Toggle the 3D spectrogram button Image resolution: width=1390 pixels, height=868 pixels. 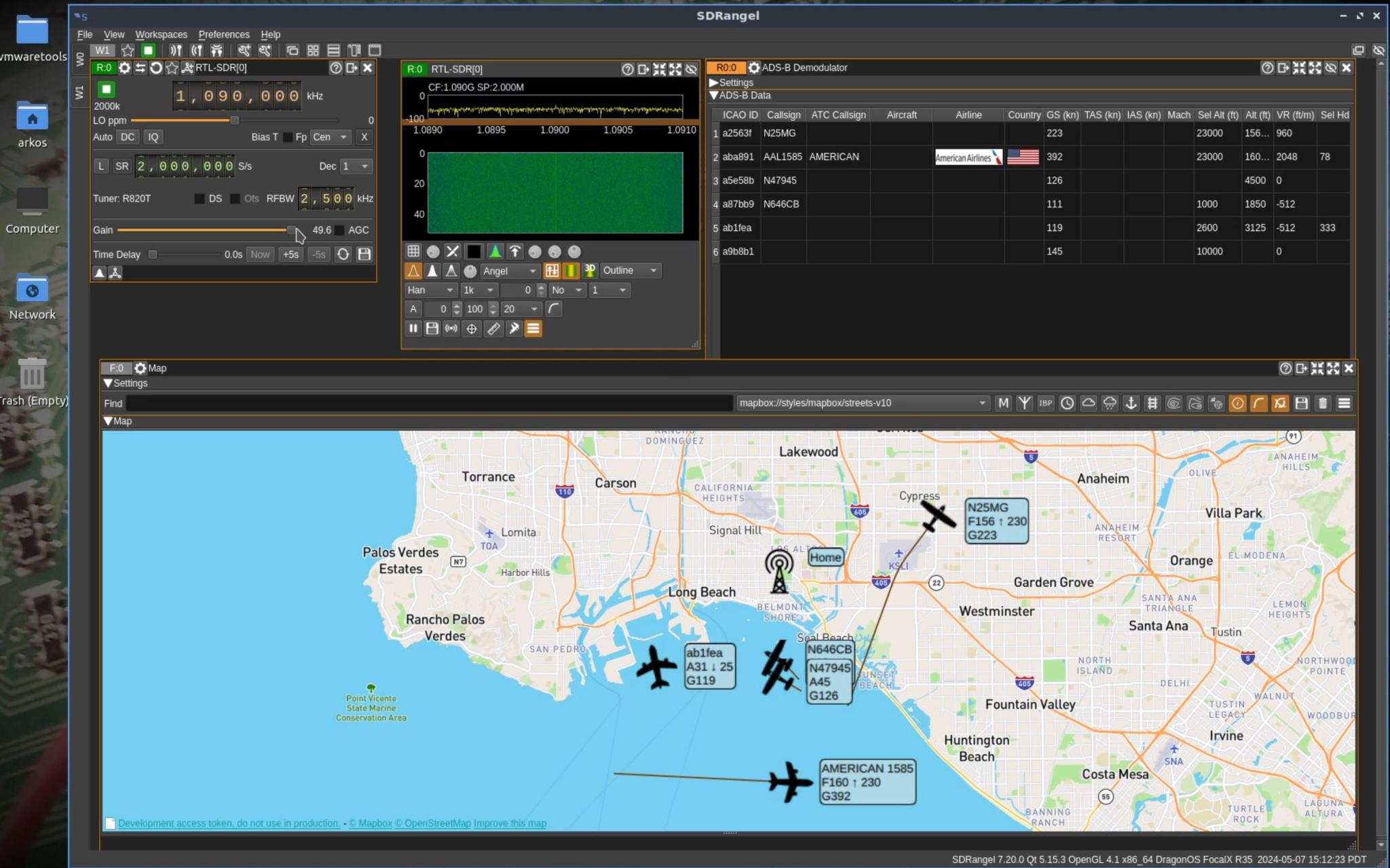pos(590,271)
